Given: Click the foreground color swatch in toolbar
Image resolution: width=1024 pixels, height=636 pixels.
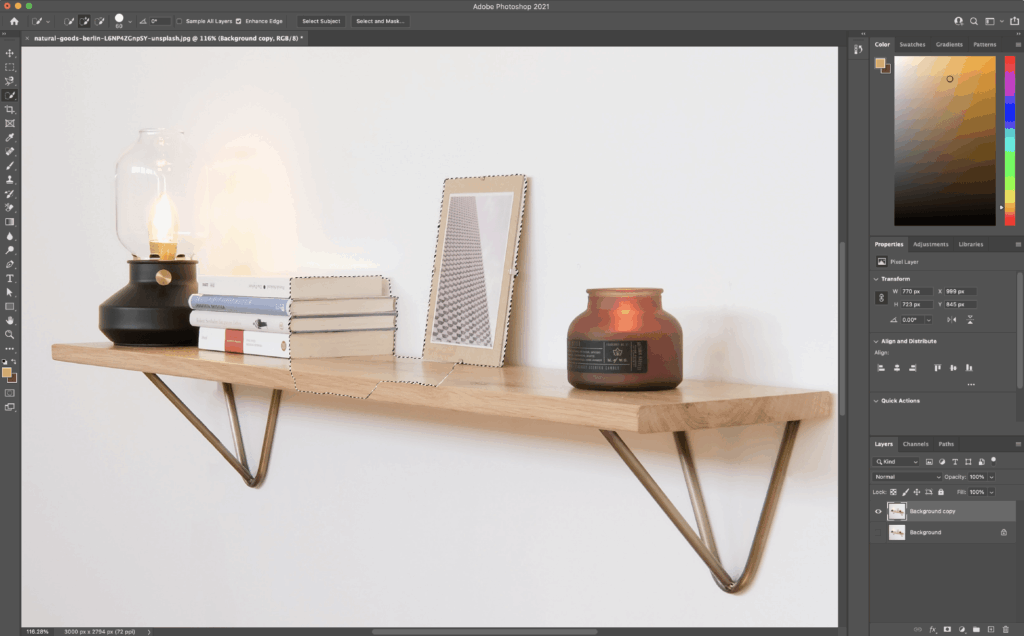Looking at the screenshot, I should click(x=7, y=372).
